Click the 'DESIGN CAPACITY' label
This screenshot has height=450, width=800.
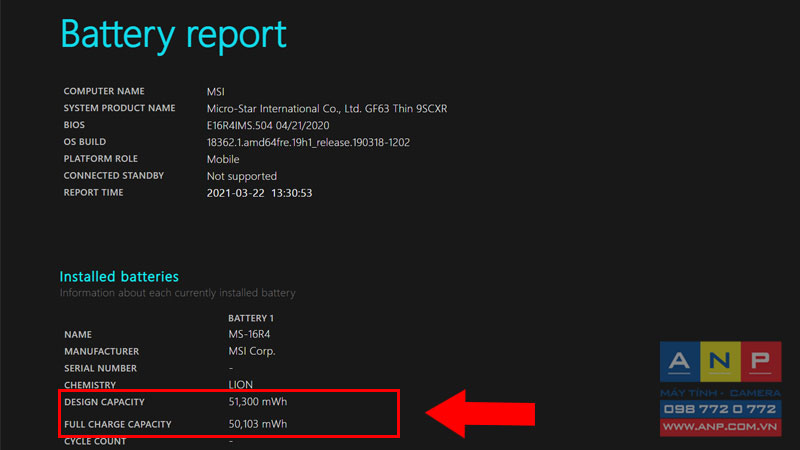105,402
